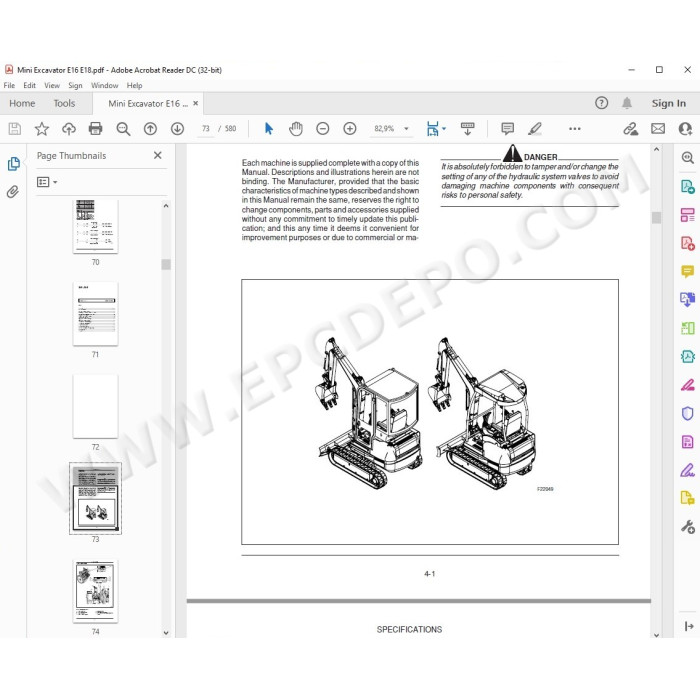
Task: Open the Edit menu
Action: 29,85
